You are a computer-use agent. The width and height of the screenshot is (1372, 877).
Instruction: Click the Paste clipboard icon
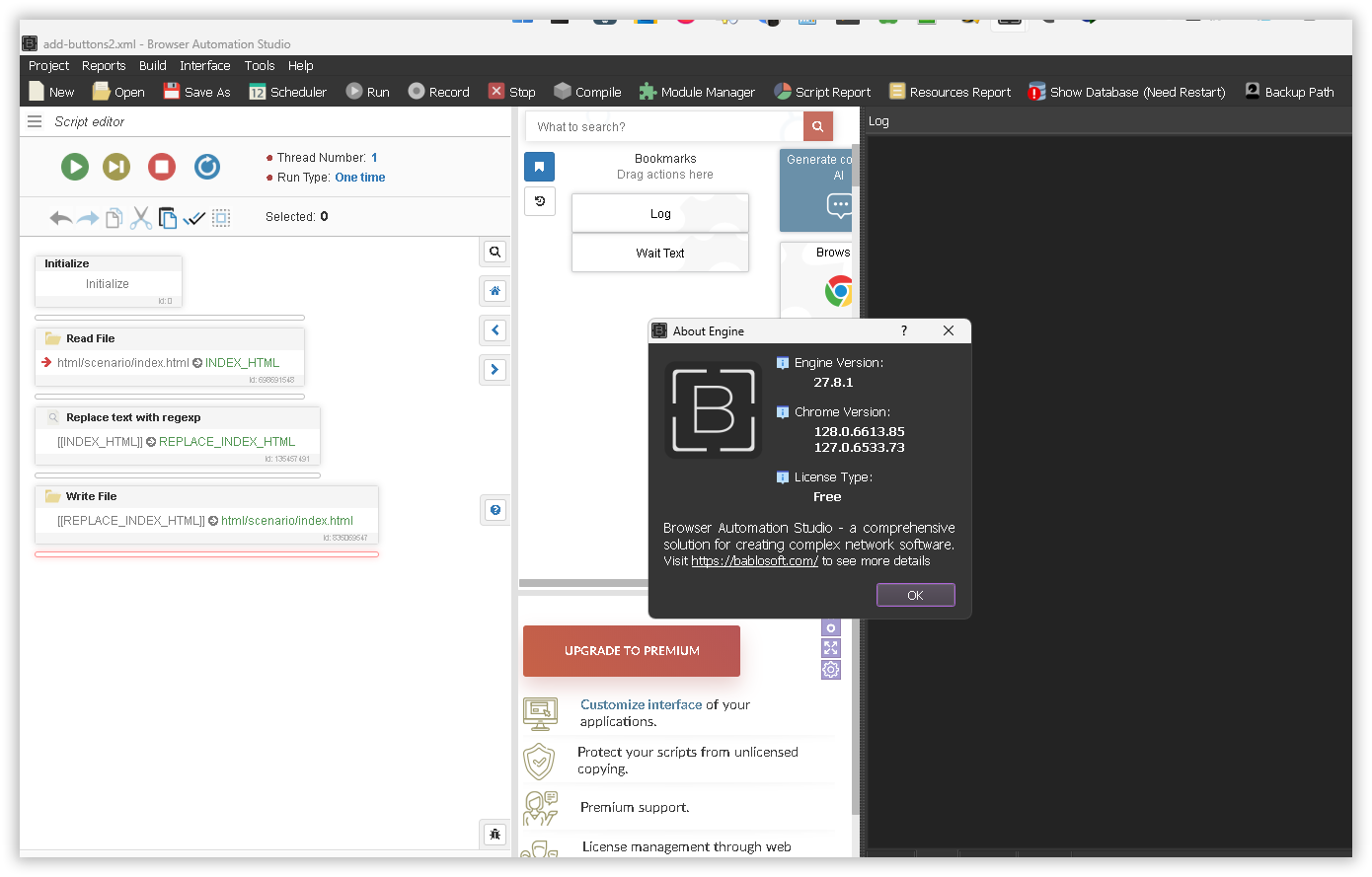click(168, 218)
